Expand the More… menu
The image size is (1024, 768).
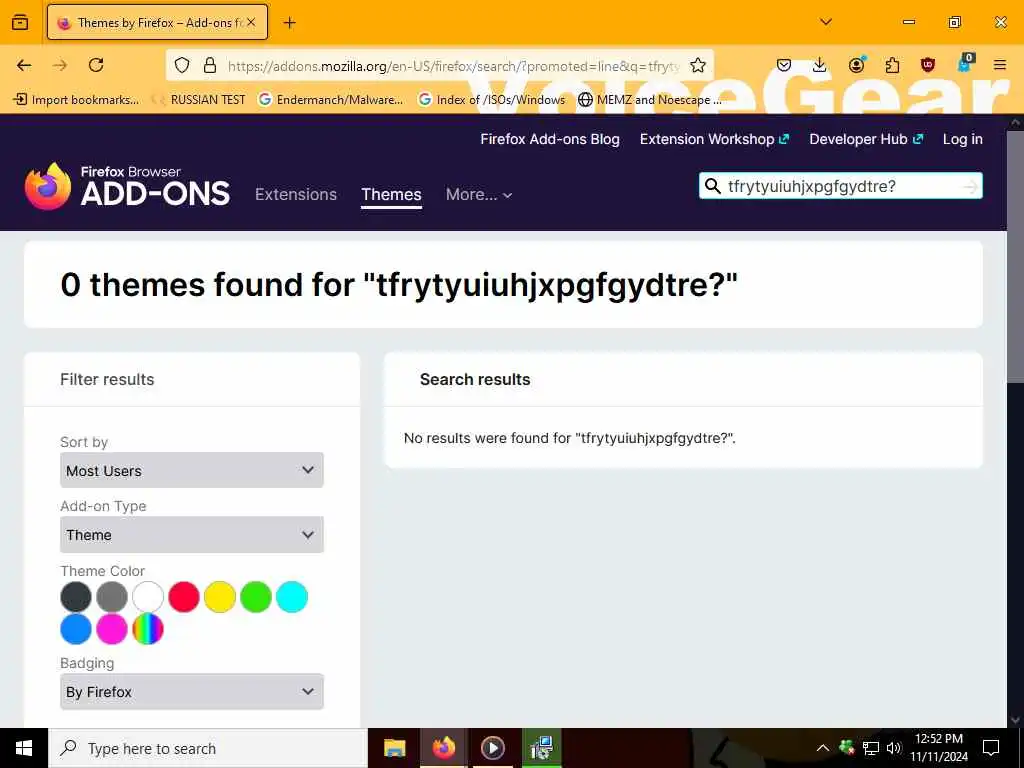pyautogui.click(x=479, y=195)
